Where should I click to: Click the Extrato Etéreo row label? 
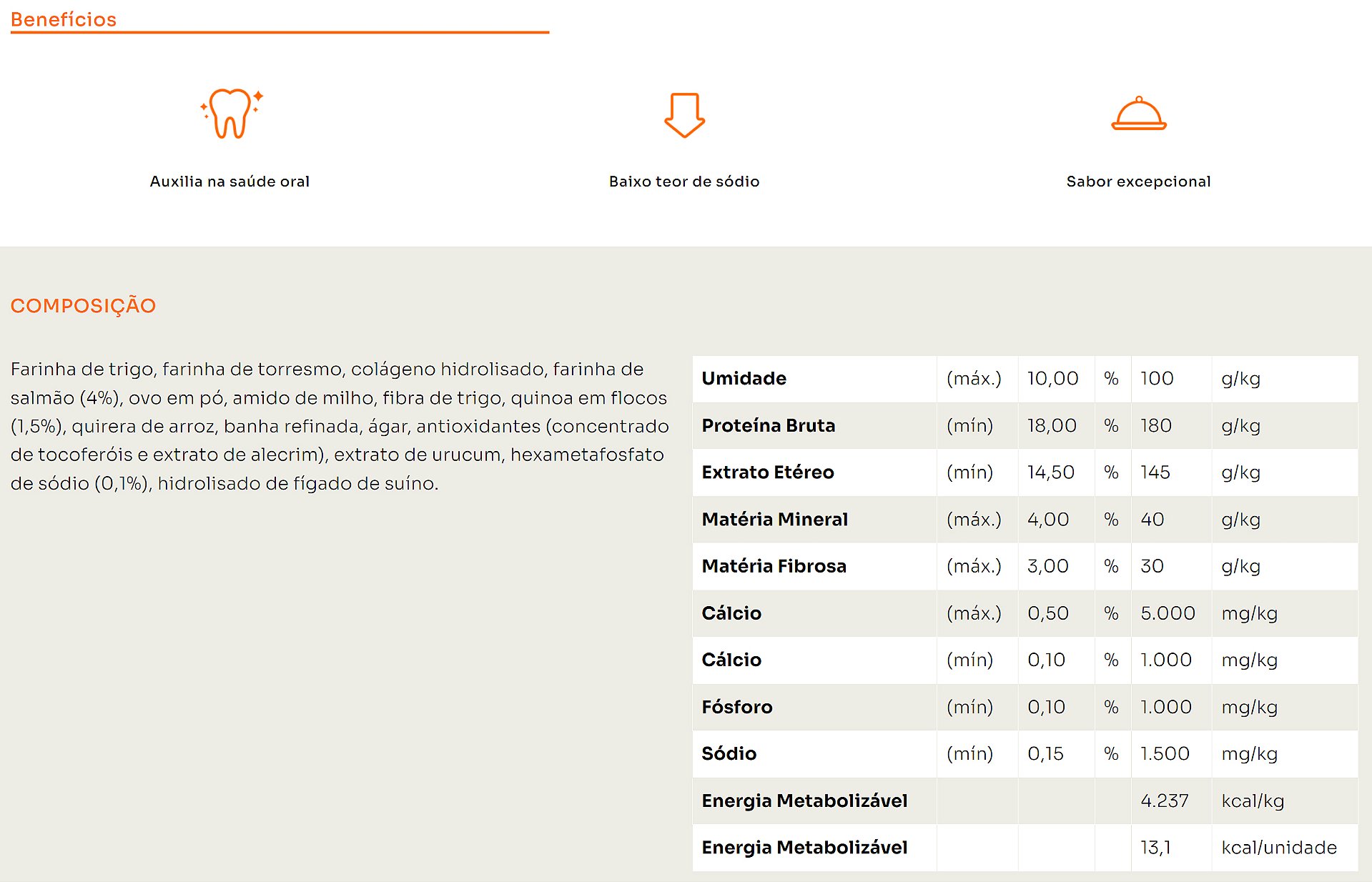(x=767, y=472)
